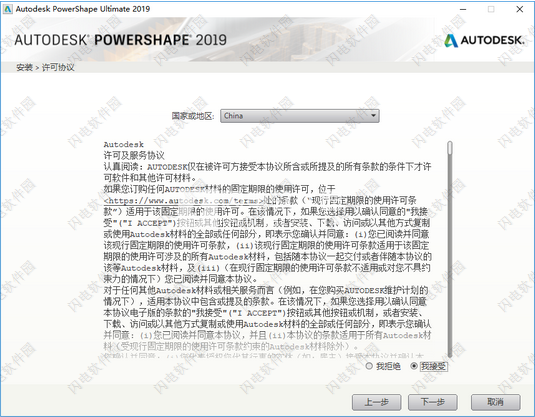Continue with the 下一步 button
The image size is (535, 417).
[x=433, y=402]
